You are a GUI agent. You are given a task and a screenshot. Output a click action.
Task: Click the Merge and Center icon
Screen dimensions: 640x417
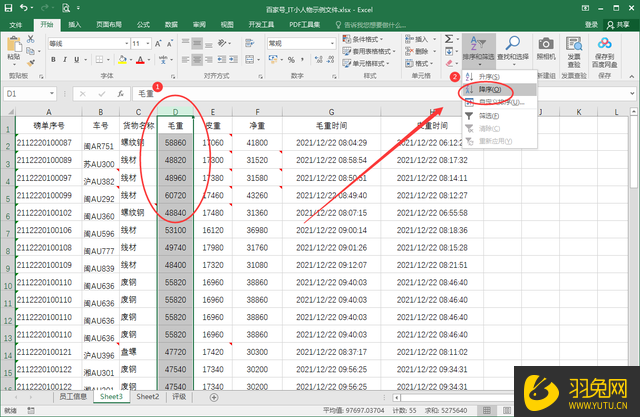pos(249,60)
